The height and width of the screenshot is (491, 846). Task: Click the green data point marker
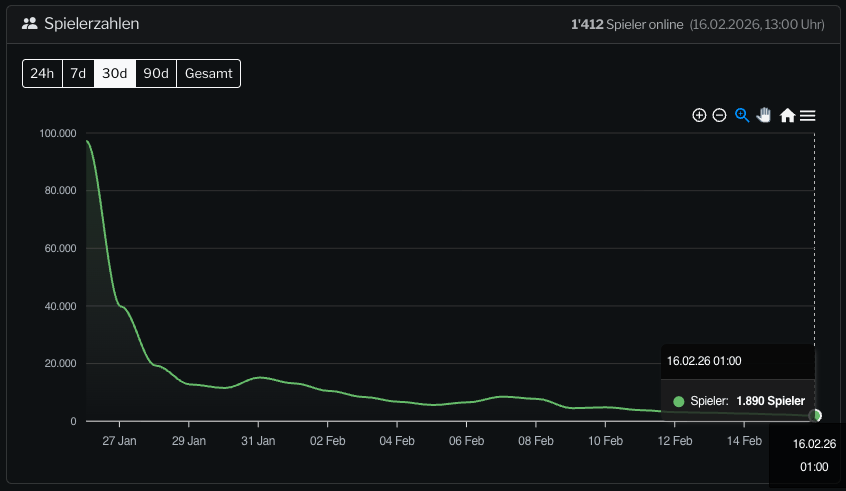[x=816, y=415]
